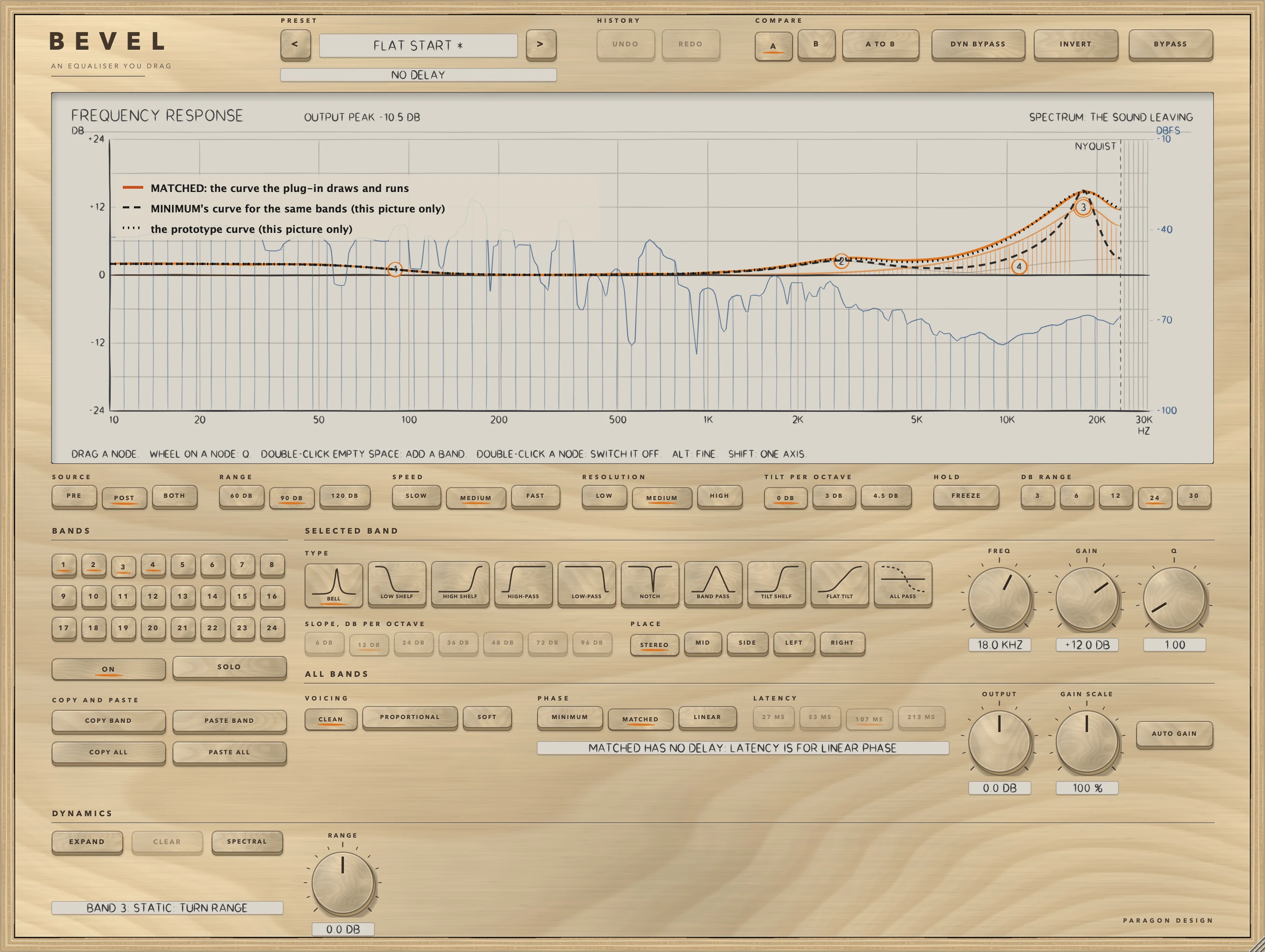This screenshot has height=952, width=1265.
Task: Click the AUTO GAIN button
Action: (x=1174, y=734)
